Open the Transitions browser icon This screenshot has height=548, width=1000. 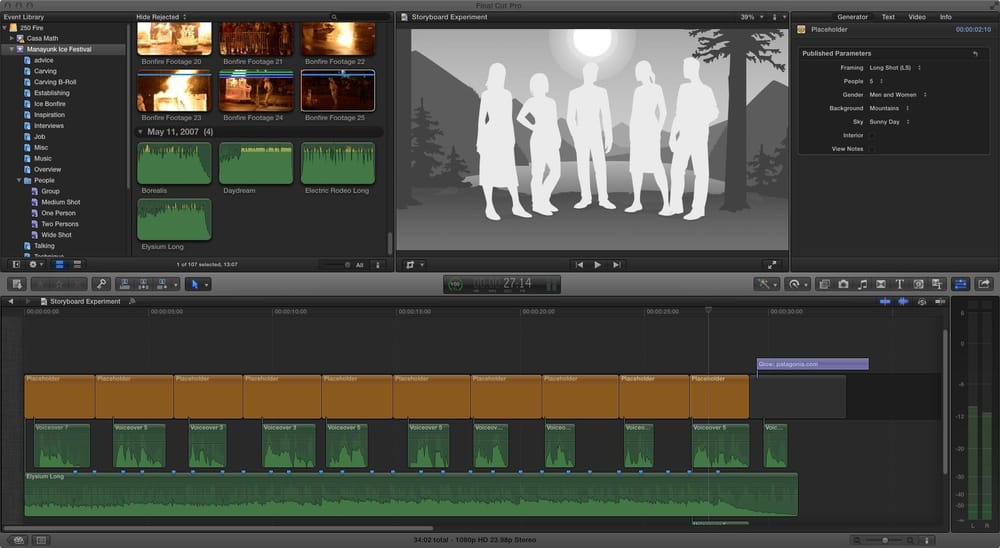(x=881, y=284)
